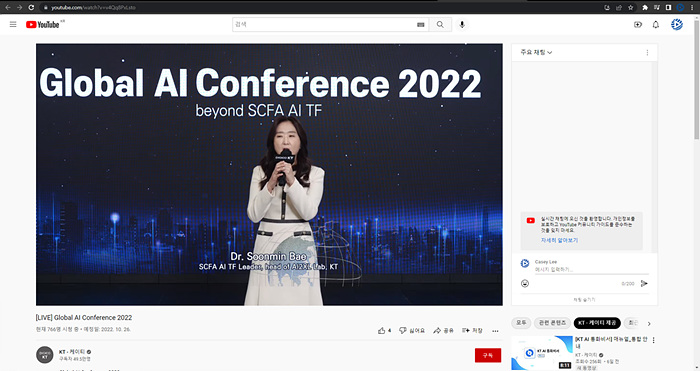Click the chat message input field
700x371 pixels.
click(x=592, y=270)
